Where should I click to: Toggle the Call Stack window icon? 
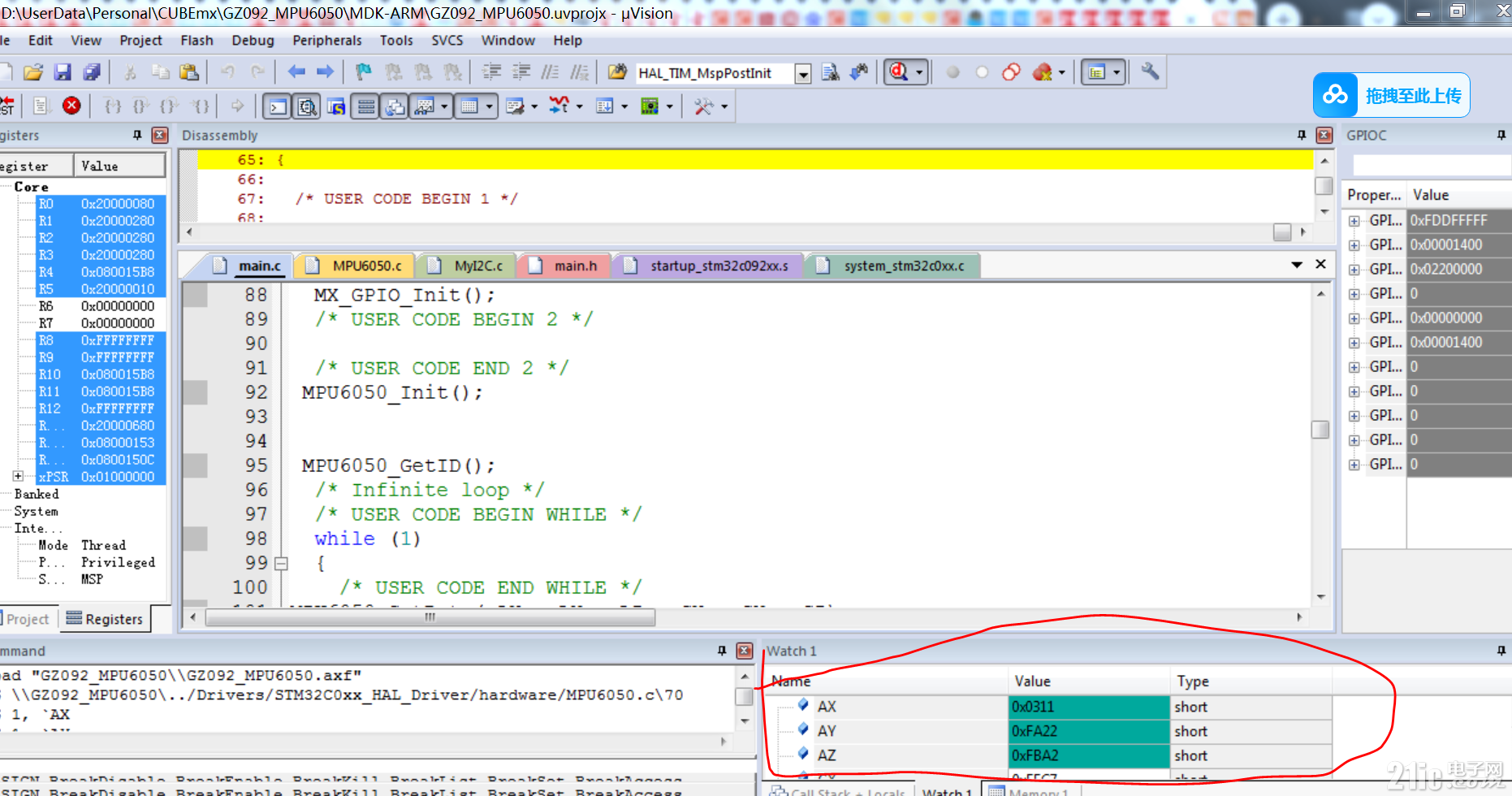click(x=395, y=106)
